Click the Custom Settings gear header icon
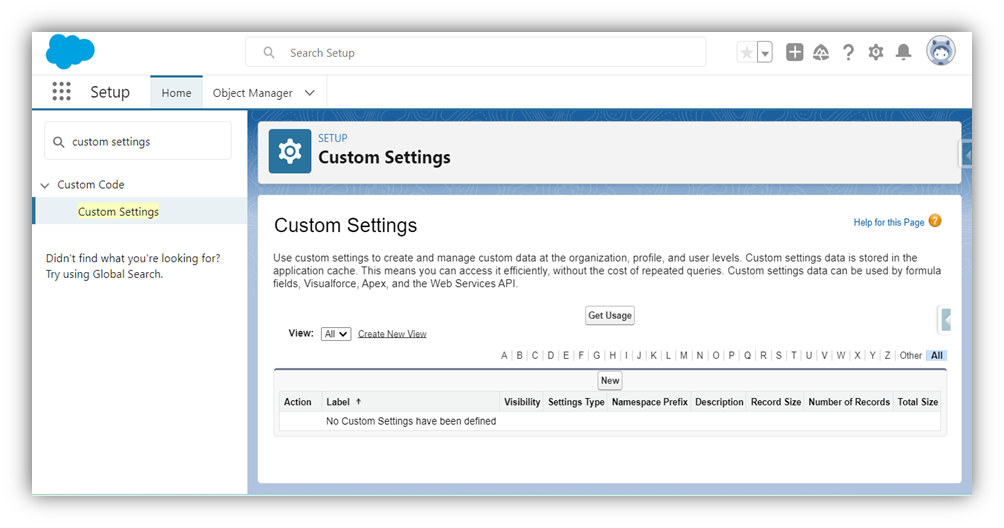This screenshot has width=1004, height=528. click(x=290, y=151)
